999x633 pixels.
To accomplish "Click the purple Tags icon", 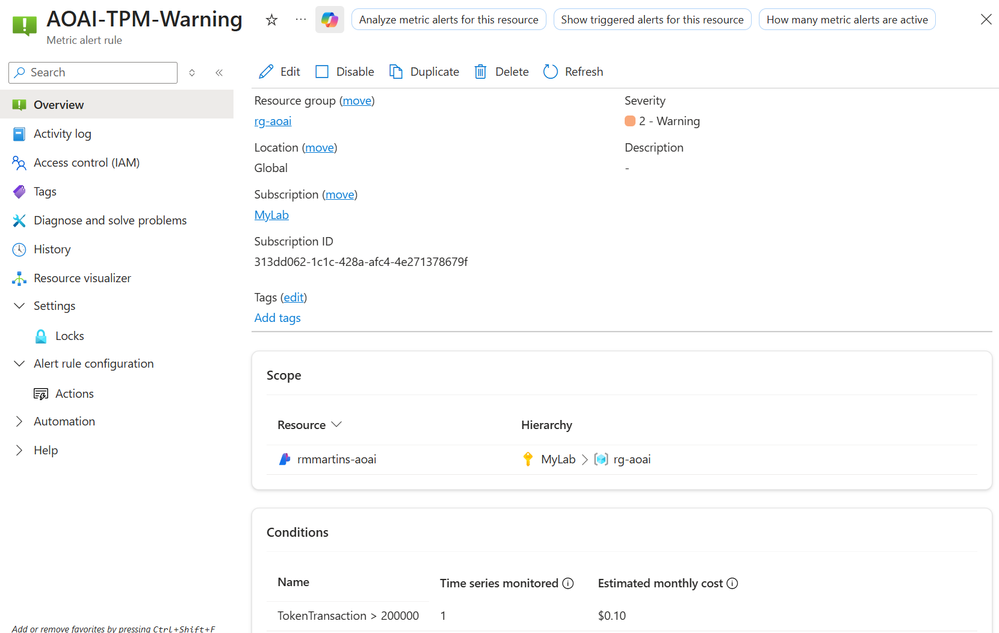I will click(x=19, y=192).
